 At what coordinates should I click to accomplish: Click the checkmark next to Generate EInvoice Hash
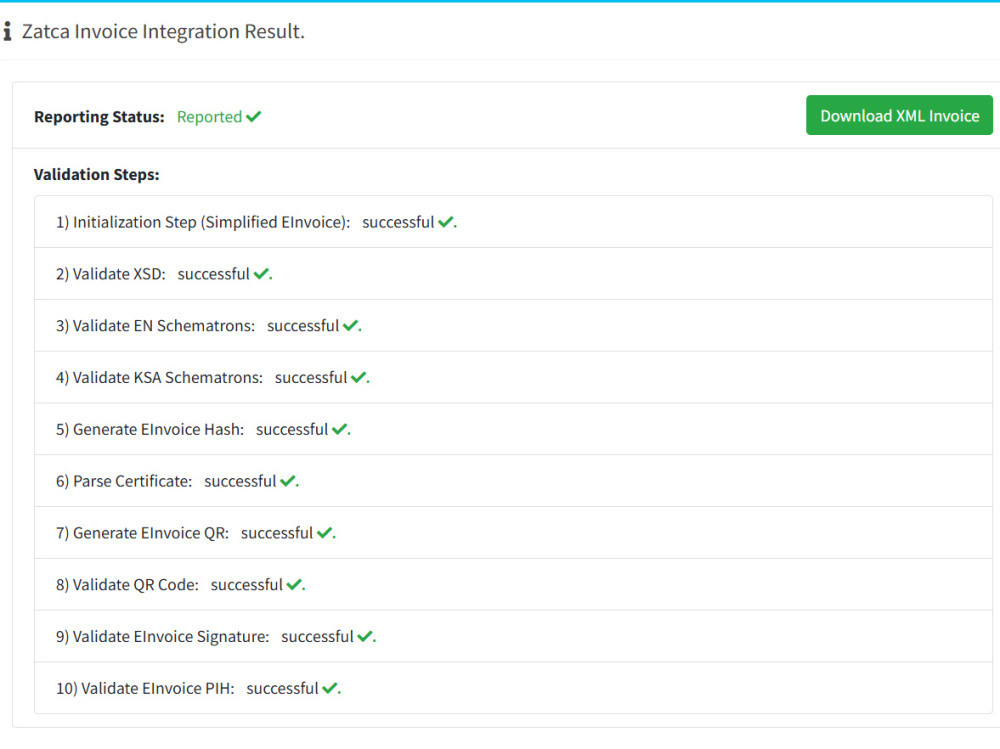341,429
